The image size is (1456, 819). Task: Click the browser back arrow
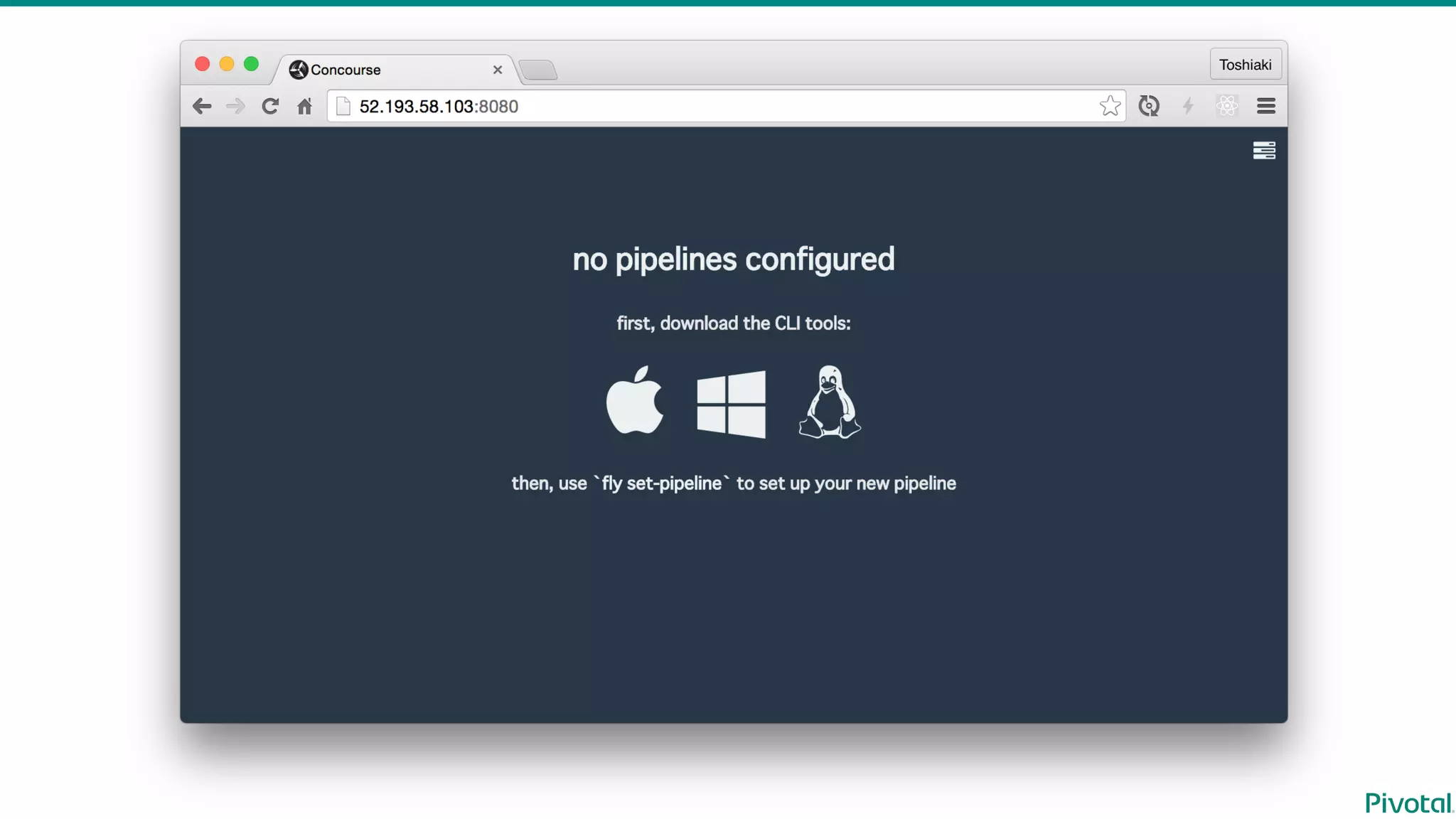202,107
